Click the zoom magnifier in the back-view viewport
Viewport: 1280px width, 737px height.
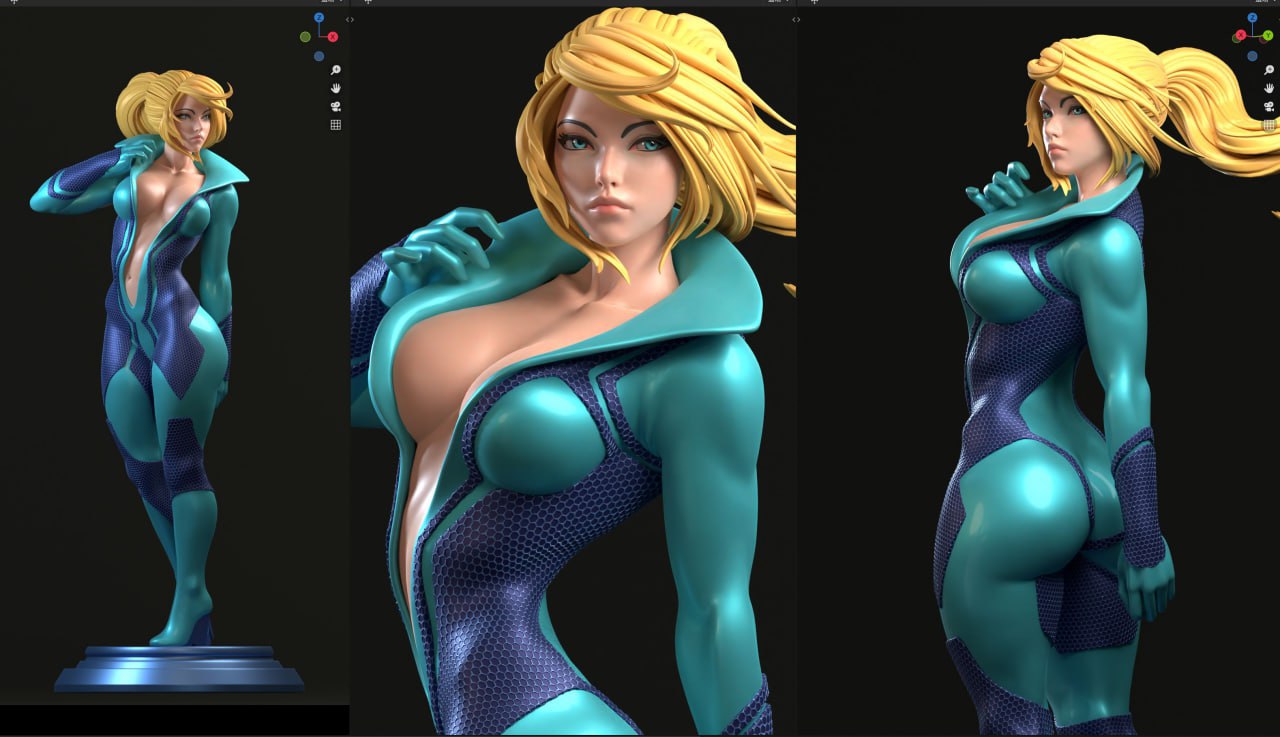click(x=1269, y=70)
